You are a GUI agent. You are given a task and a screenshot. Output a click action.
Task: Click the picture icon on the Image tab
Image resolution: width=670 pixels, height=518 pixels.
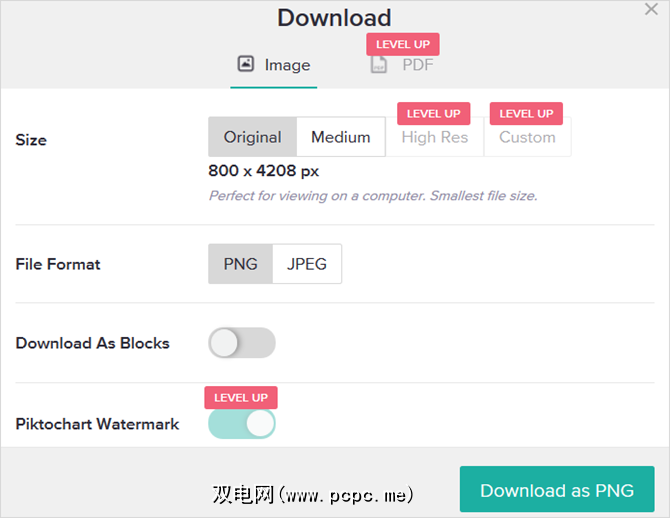point(246,64)
